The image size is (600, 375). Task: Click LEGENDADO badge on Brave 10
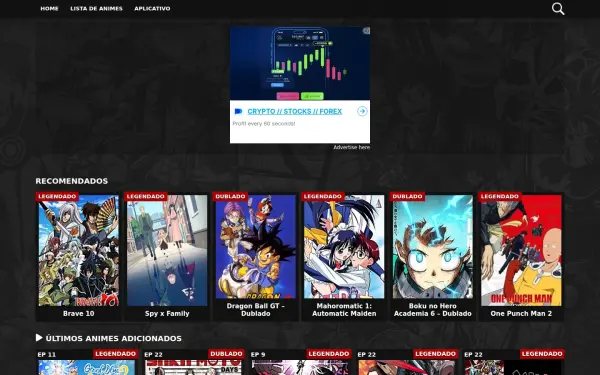point(57,196)
